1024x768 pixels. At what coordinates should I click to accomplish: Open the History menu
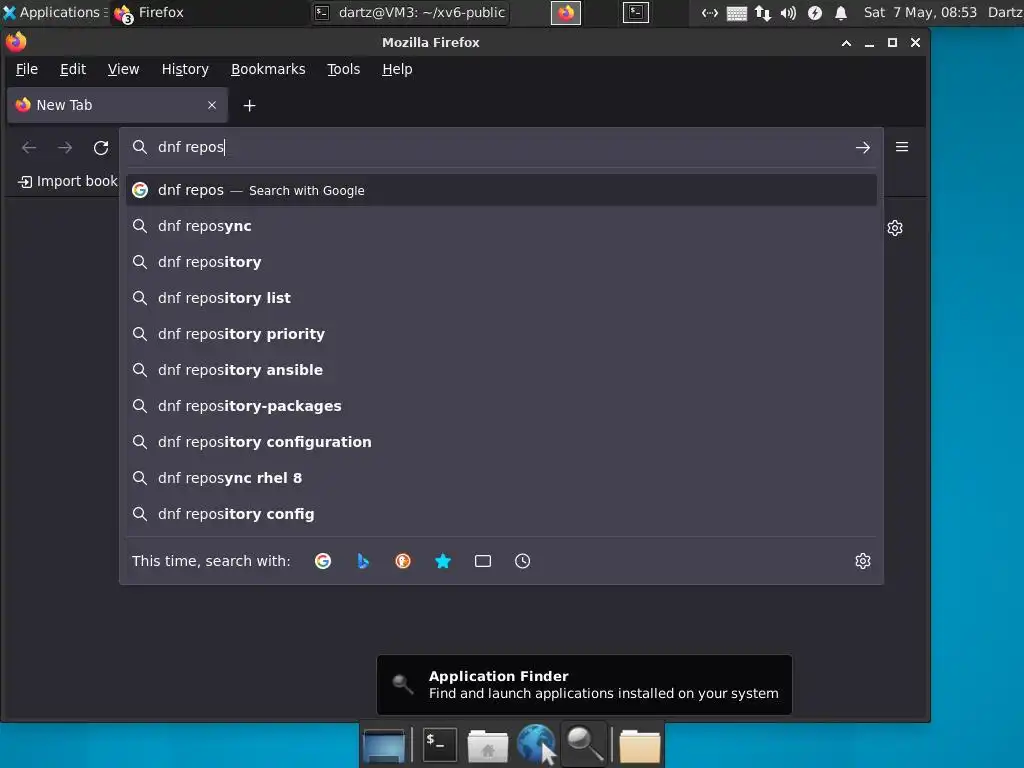[x=185, y=69]
